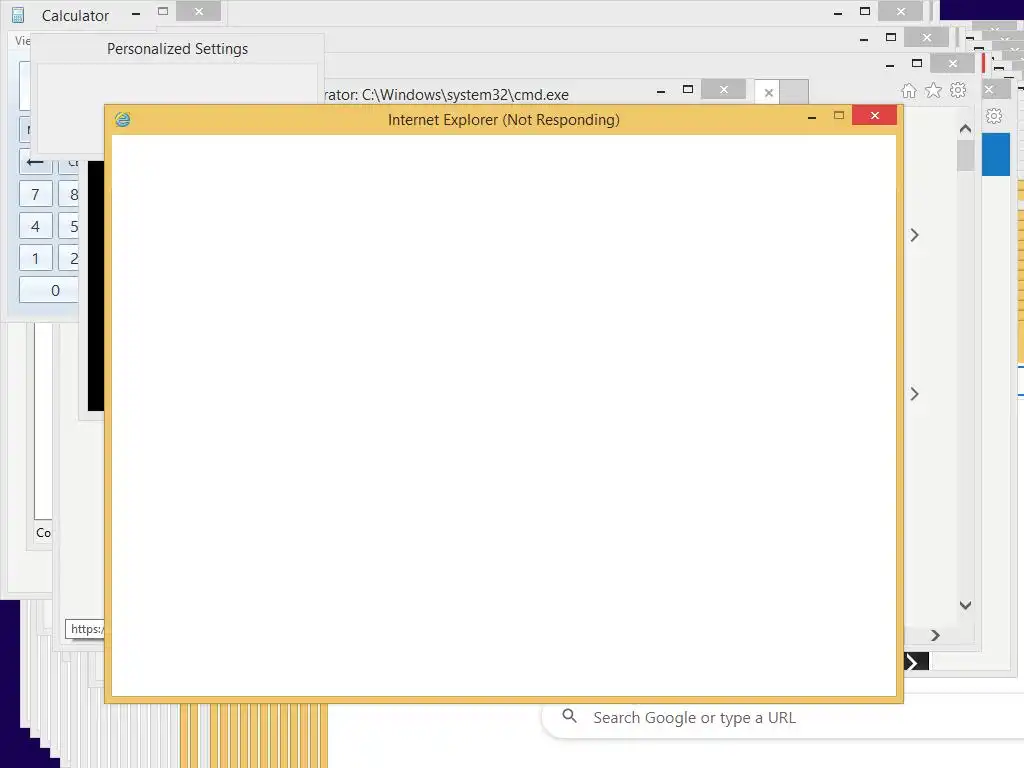Image resolution: width=1024 pixels, height=768 pixels.
Task: Click the 0 key in Calculator
Action: tap(50, 290)
